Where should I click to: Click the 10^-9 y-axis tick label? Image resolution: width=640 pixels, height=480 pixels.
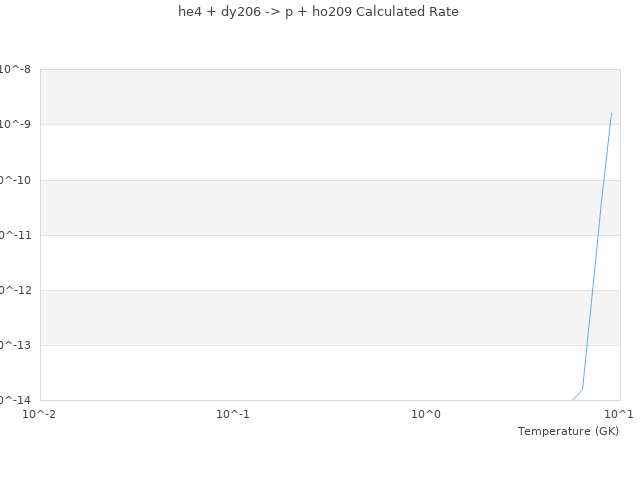pos(16,125)
